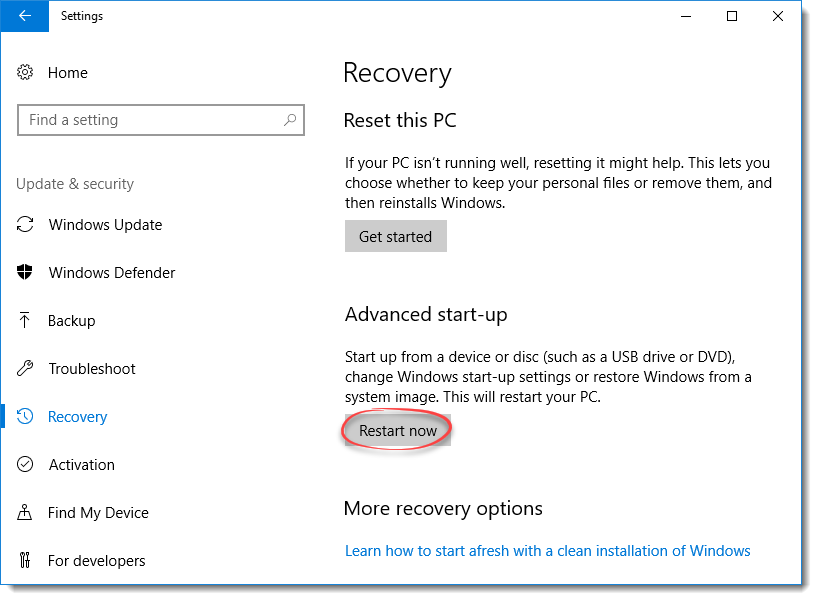Click the Activation checkmark icon
Viewport: 817px width, 600px height.
coord(25,464)
